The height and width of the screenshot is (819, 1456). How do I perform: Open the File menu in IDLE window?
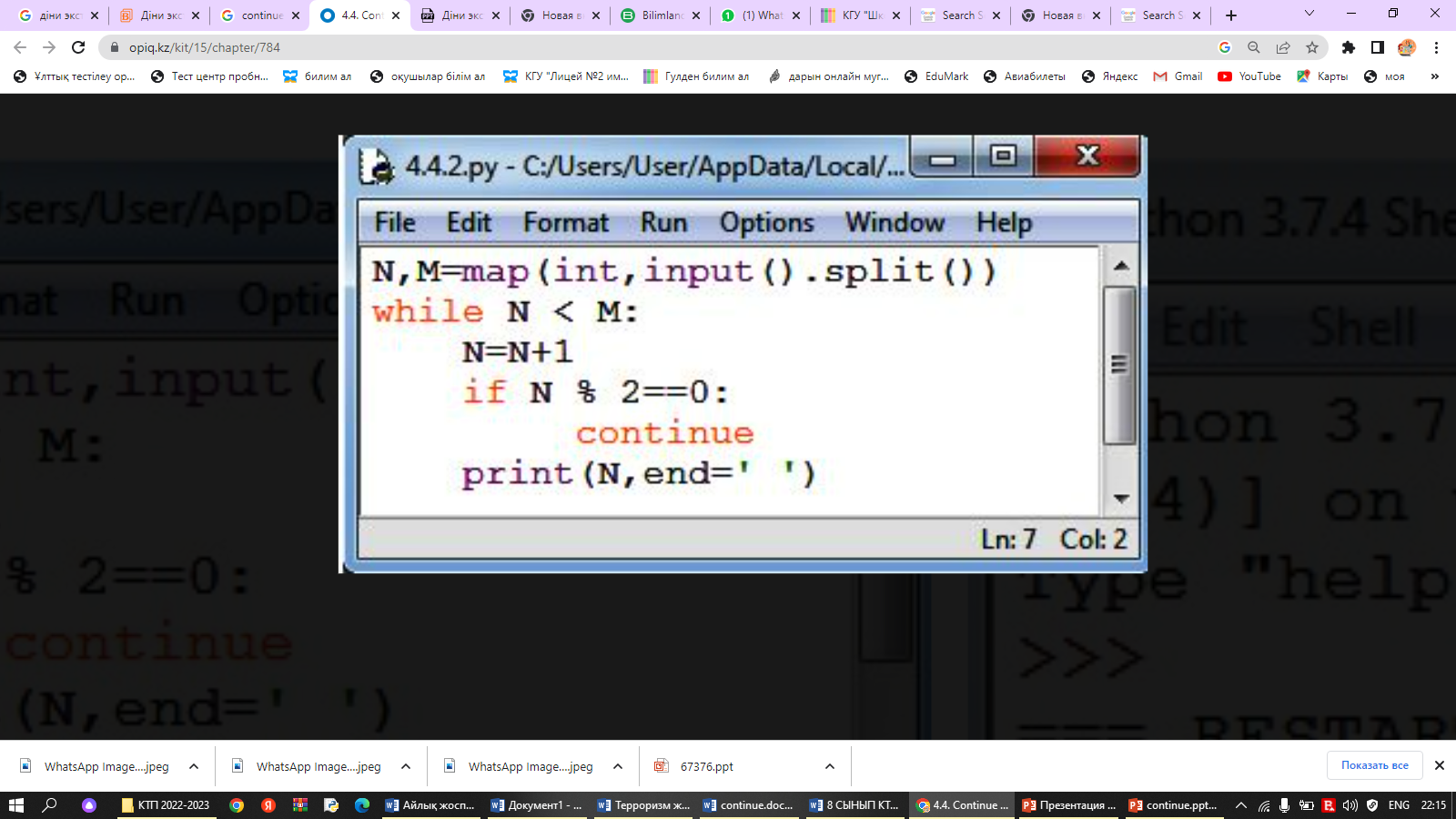click(x=395, y=223)
